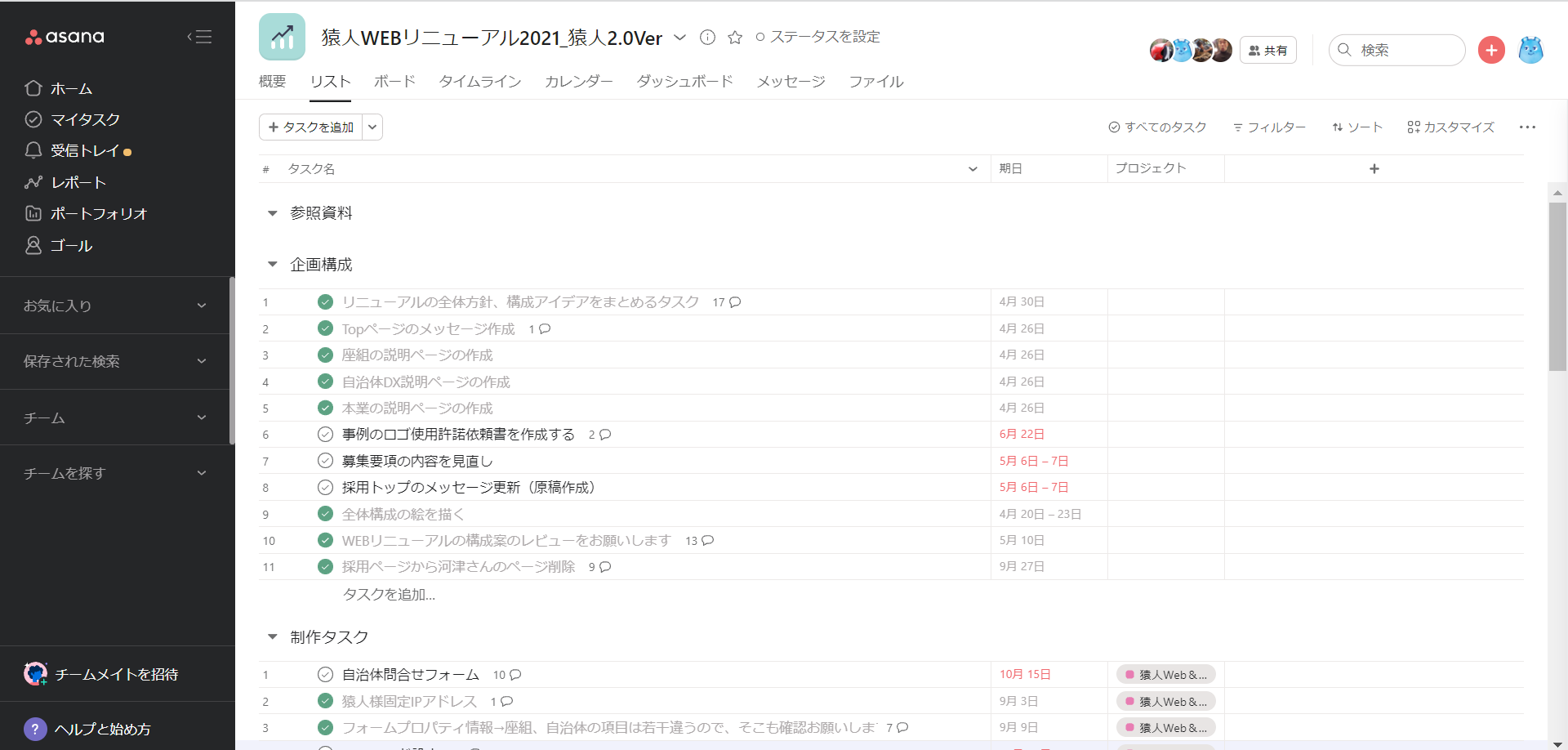Switch to the ボード tab
The width and height of the screenshot is (1568, 750).
click(x=394, y=82)
